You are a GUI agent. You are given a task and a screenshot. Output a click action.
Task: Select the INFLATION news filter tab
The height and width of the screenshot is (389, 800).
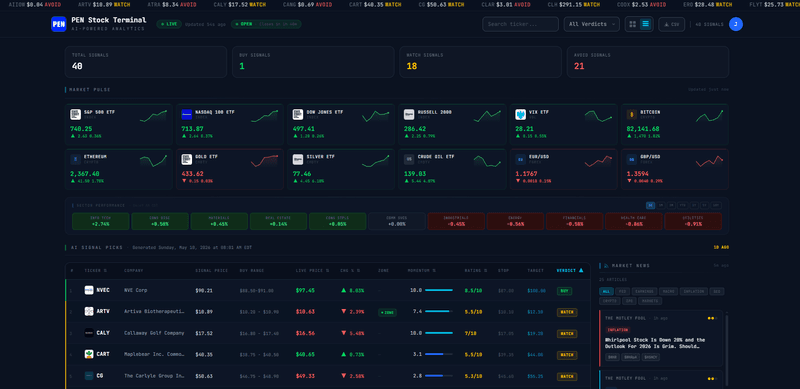(693, 291)
